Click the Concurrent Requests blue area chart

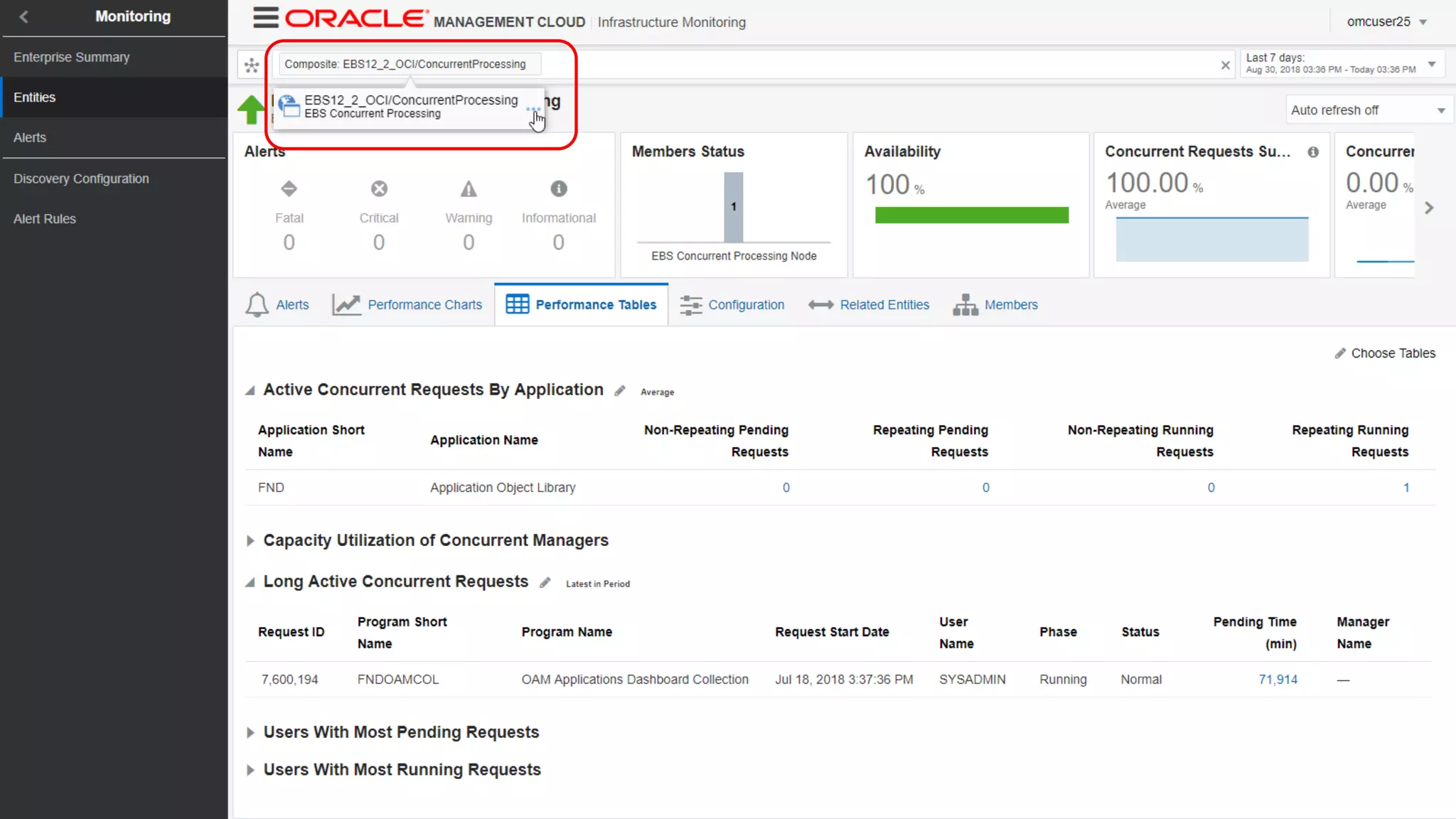pos(1212,240)
